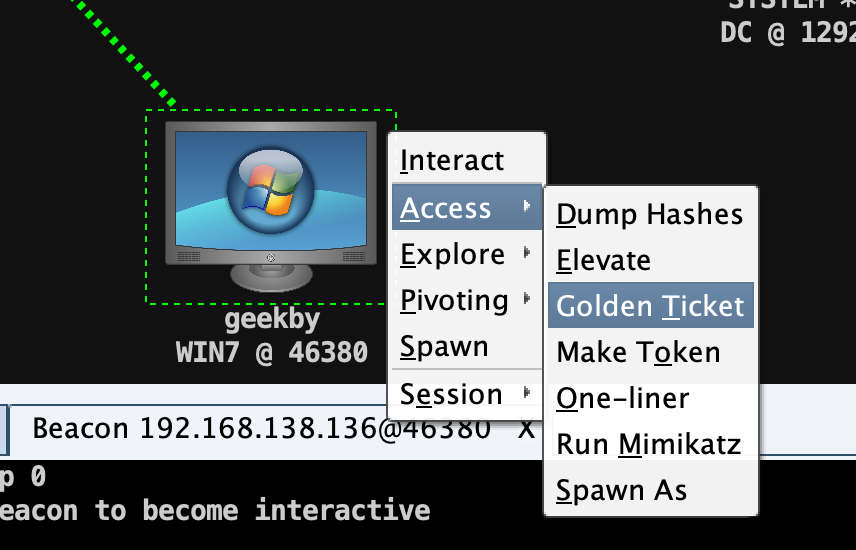The width and height of the screenshot is (856, 550).
Task: Select Make Token in the Access submenu
Action: 651,352
